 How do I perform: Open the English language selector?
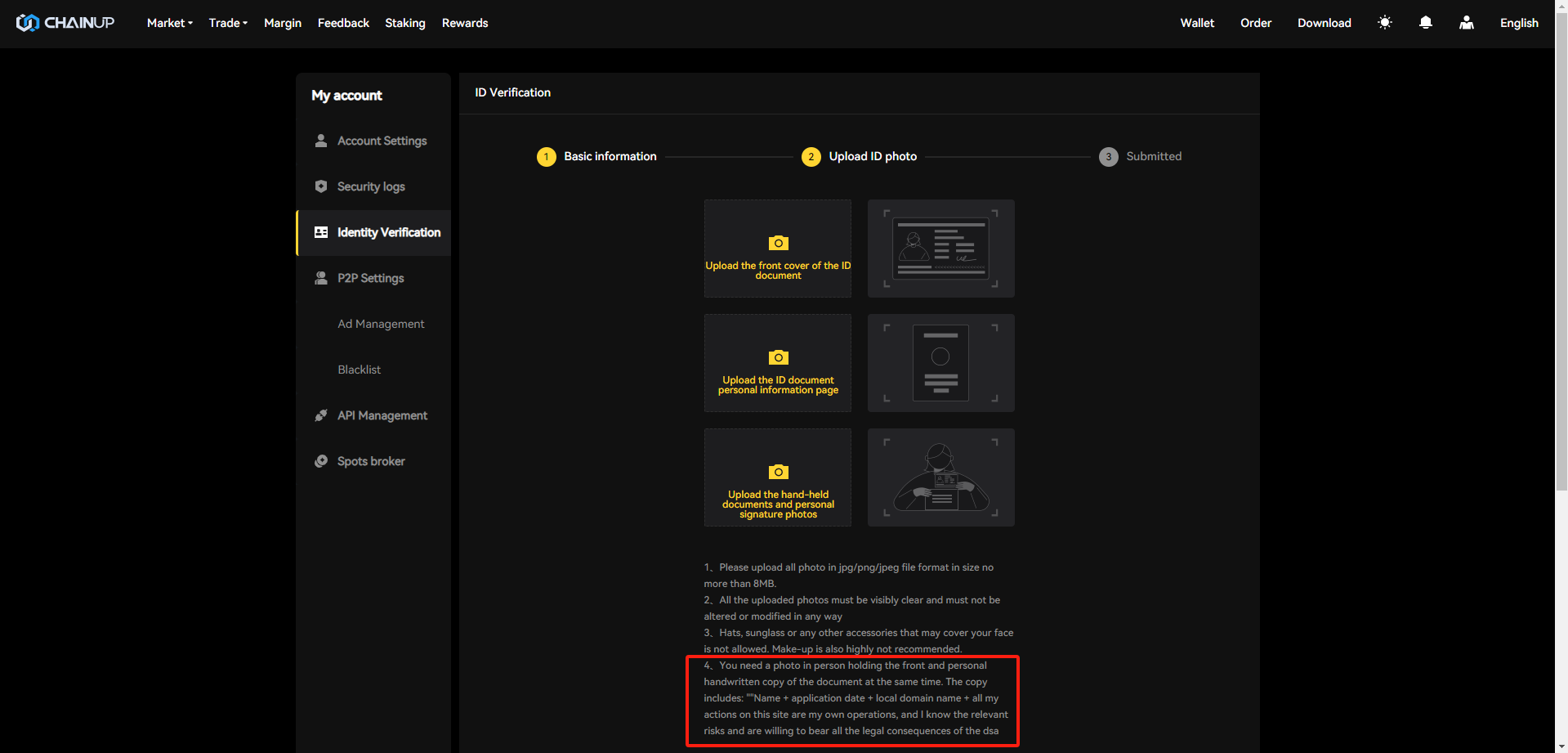coord(1518,23)
